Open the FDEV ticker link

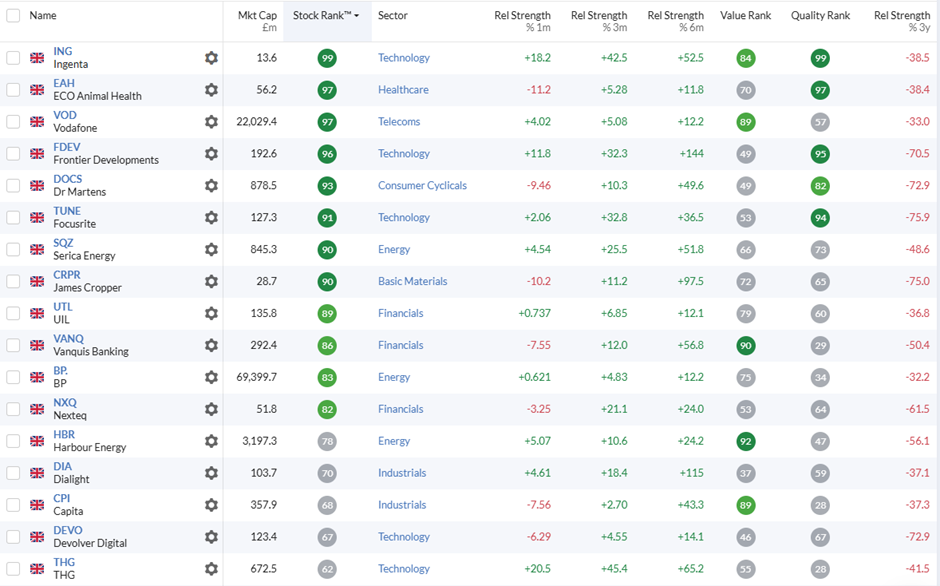point(67,147)
